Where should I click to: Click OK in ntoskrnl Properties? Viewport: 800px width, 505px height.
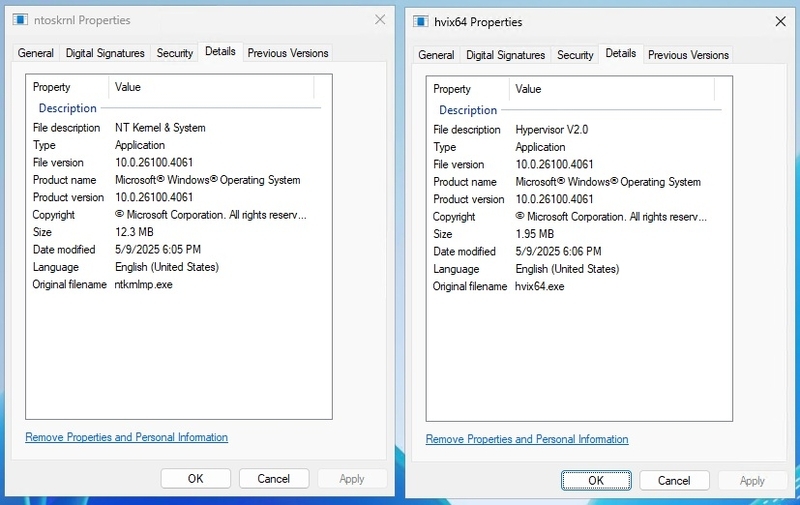click(x=195, y=478)
